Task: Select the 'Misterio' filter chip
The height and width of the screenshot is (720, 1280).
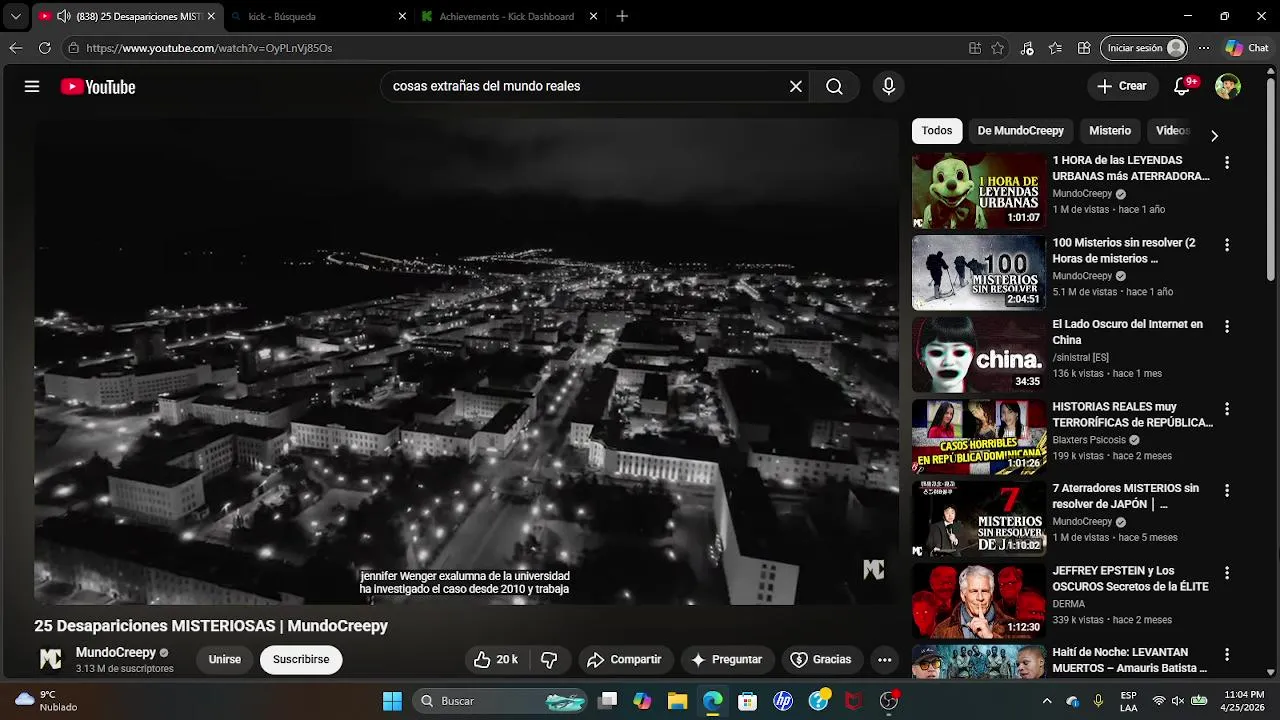Action: (1110, 131)
